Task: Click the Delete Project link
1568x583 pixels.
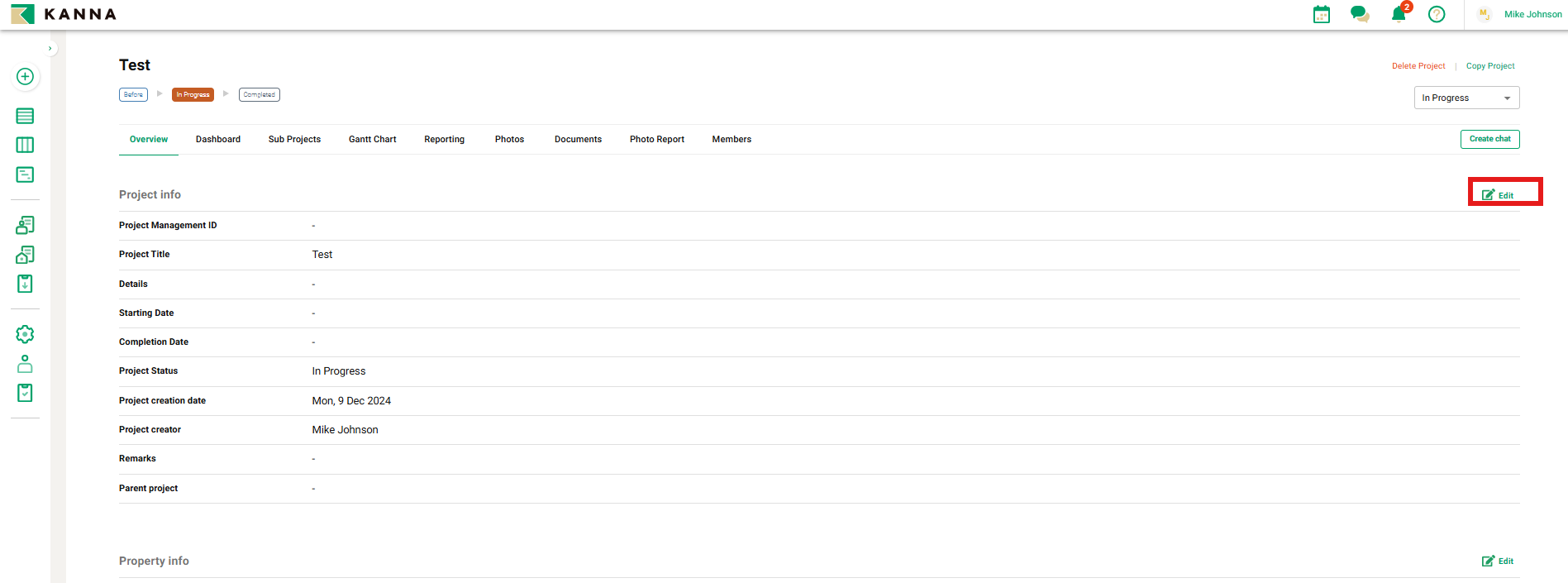Action: coord(1418,66)
